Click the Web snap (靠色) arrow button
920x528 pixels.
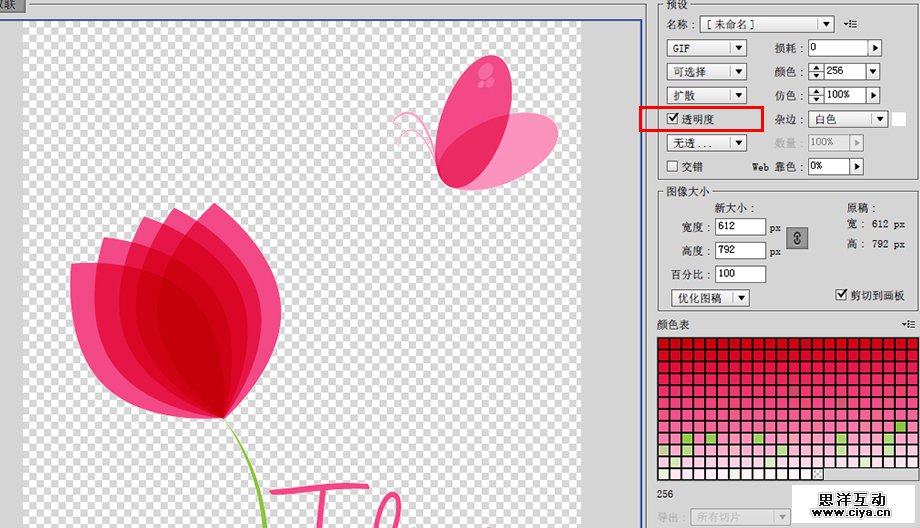pos(857,166)
